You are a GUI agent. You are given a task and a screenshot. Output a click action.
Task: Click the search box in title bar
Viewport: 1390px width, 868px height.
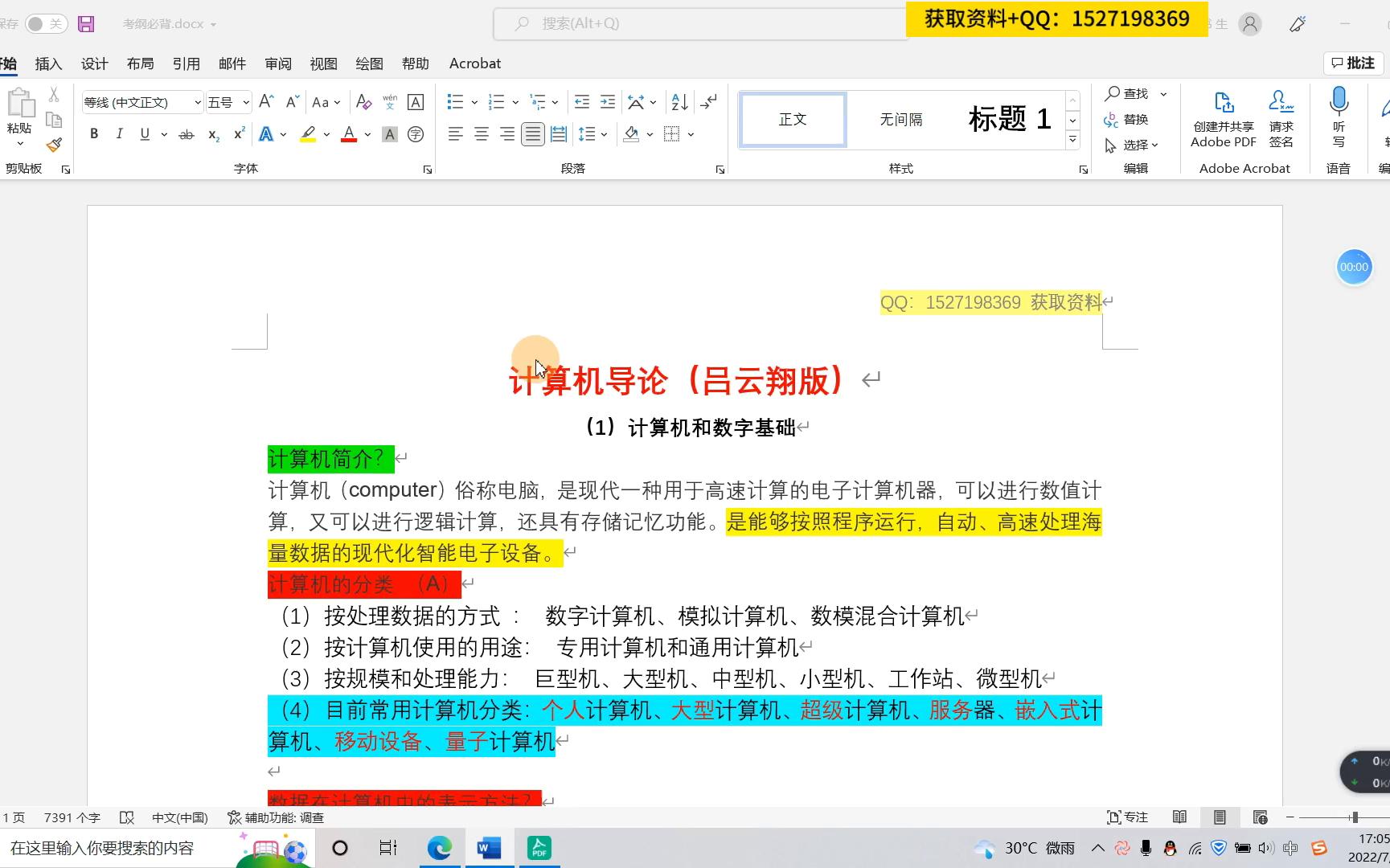coord(699,24)
